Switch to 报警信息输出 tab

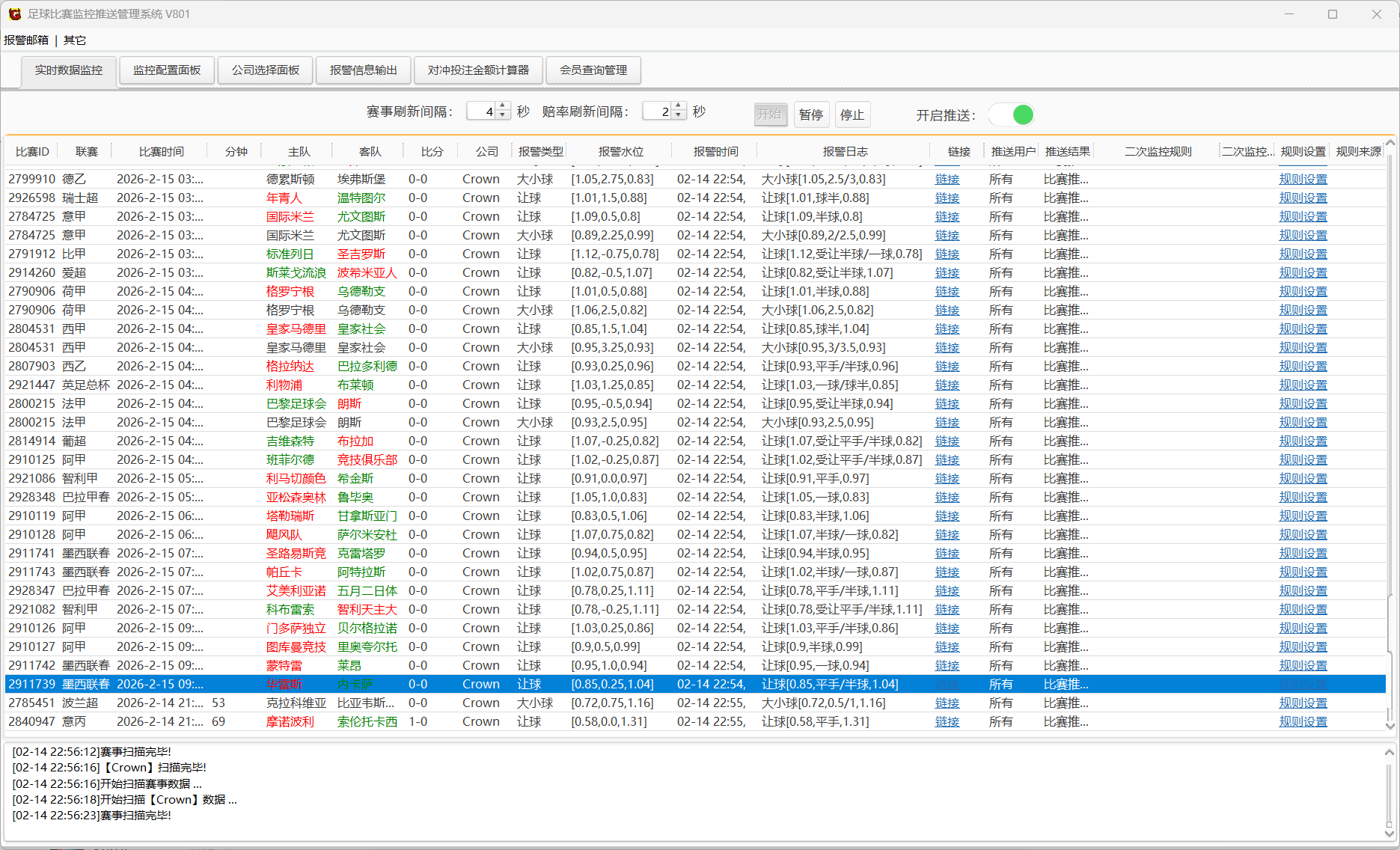[x=364, y=70]
